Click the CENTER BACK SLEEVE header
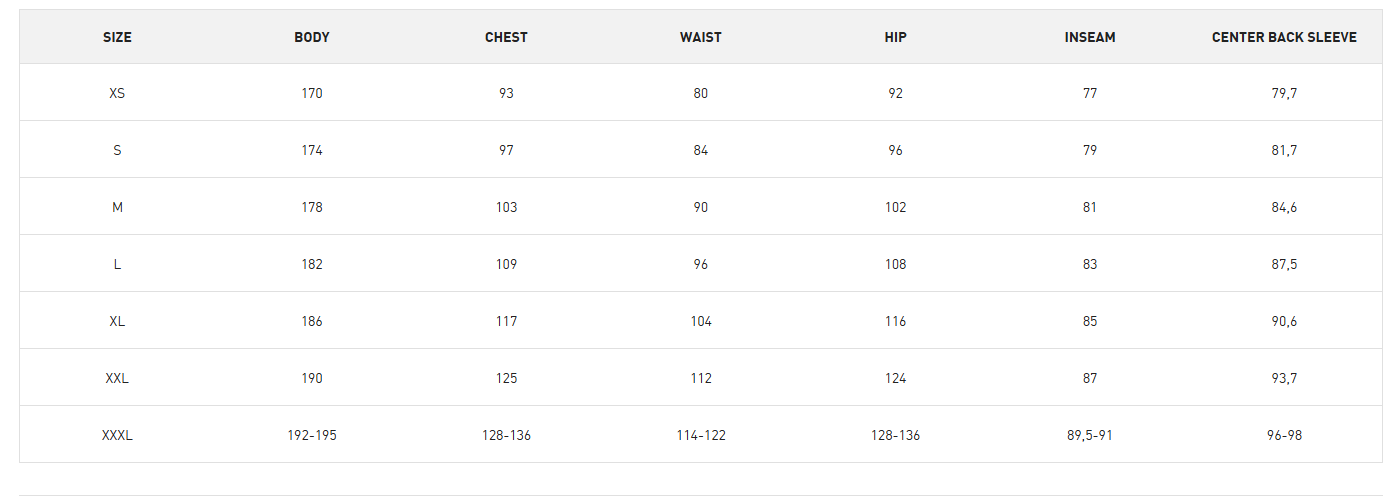1399x501 pixels. 1284,37
